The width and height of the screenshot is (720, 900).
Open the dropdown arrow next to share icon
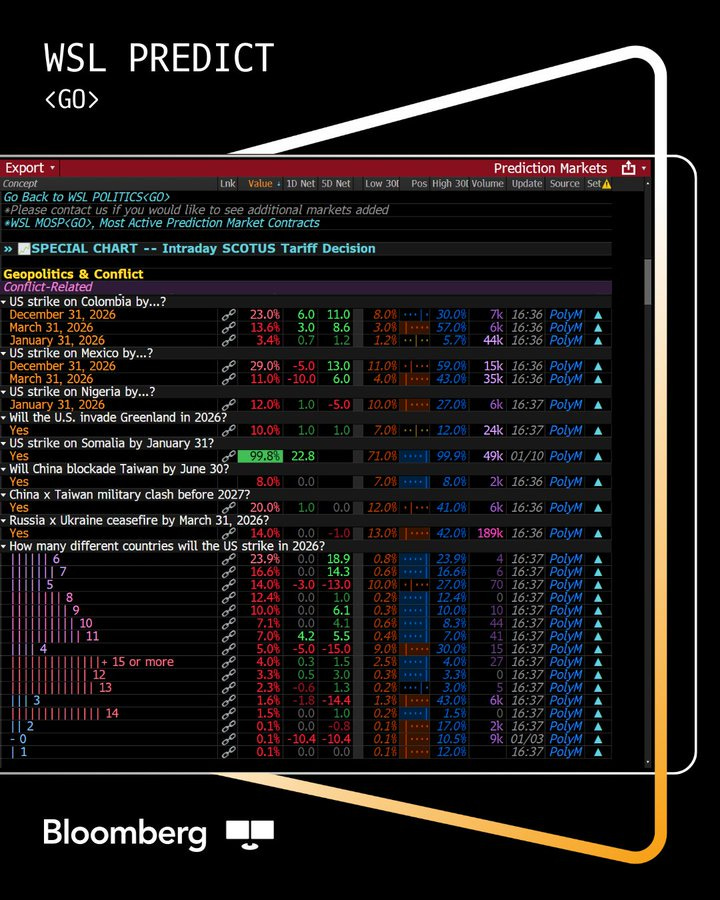coord(644,168)
